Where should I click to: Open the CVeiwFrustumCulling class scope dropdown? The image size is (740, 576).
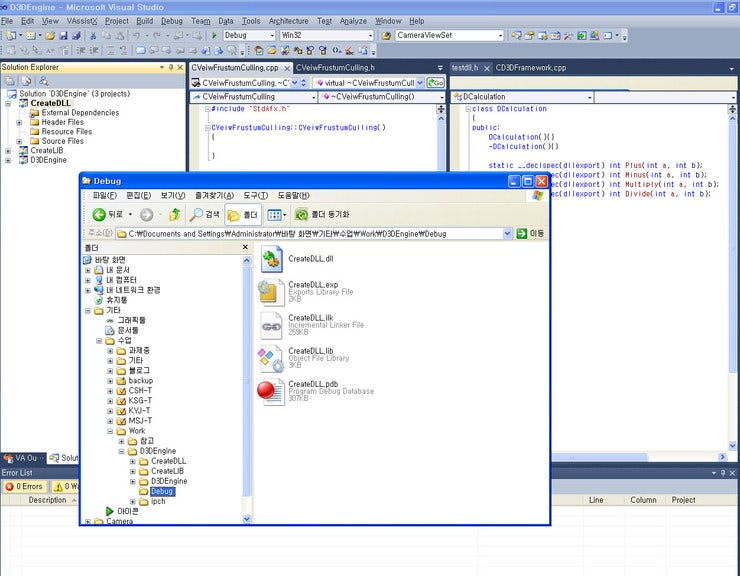pyautogui.click(x=313, y=97)
